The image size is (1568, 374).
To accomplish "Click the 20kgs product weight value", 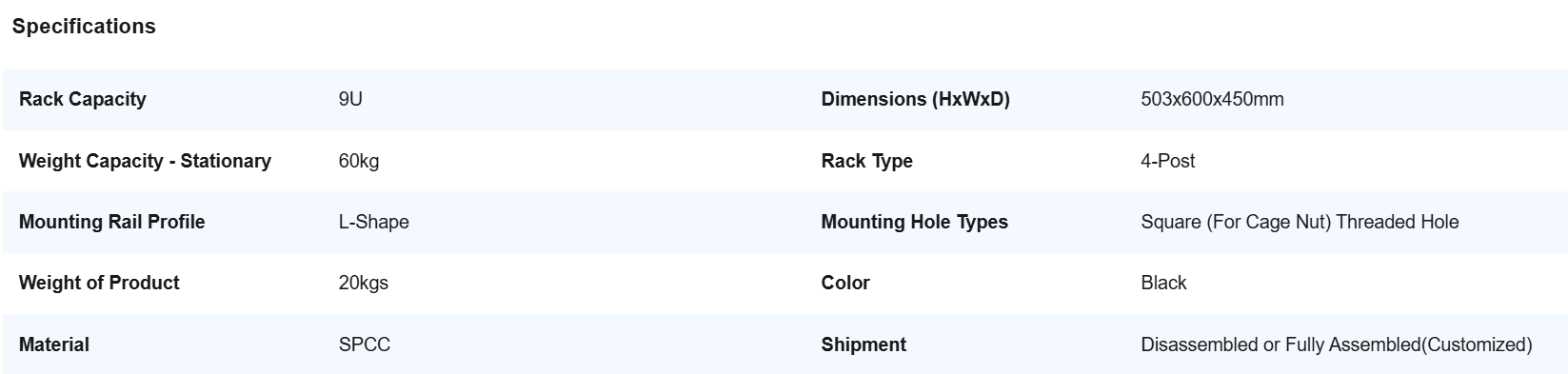I will point(364,283).
